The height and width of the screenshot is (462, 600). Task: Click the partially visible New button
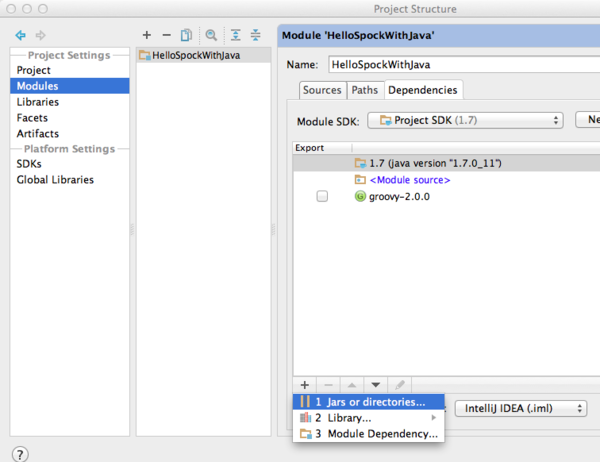pyautogui.click(x=589, y=120)
